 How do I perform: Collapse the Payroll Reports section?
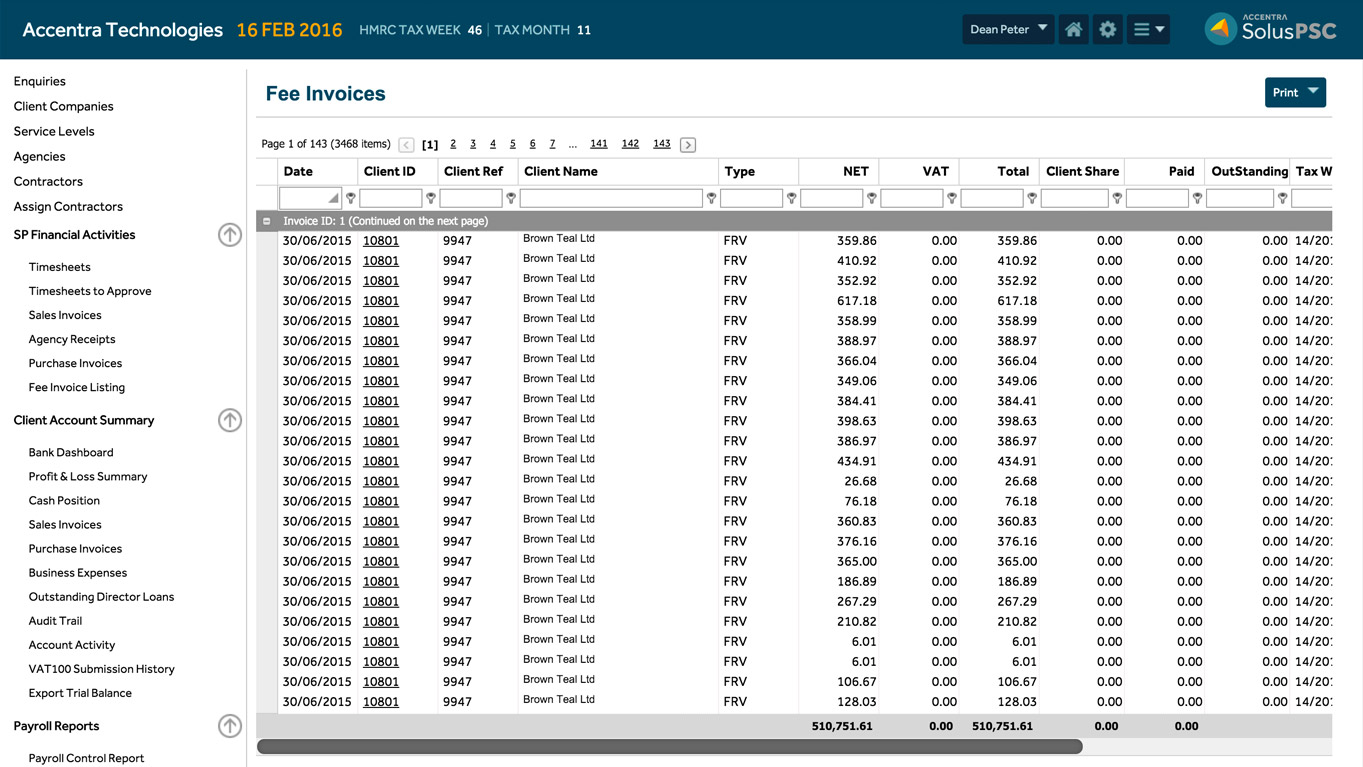pyautogui.click(x=230, y=727)
